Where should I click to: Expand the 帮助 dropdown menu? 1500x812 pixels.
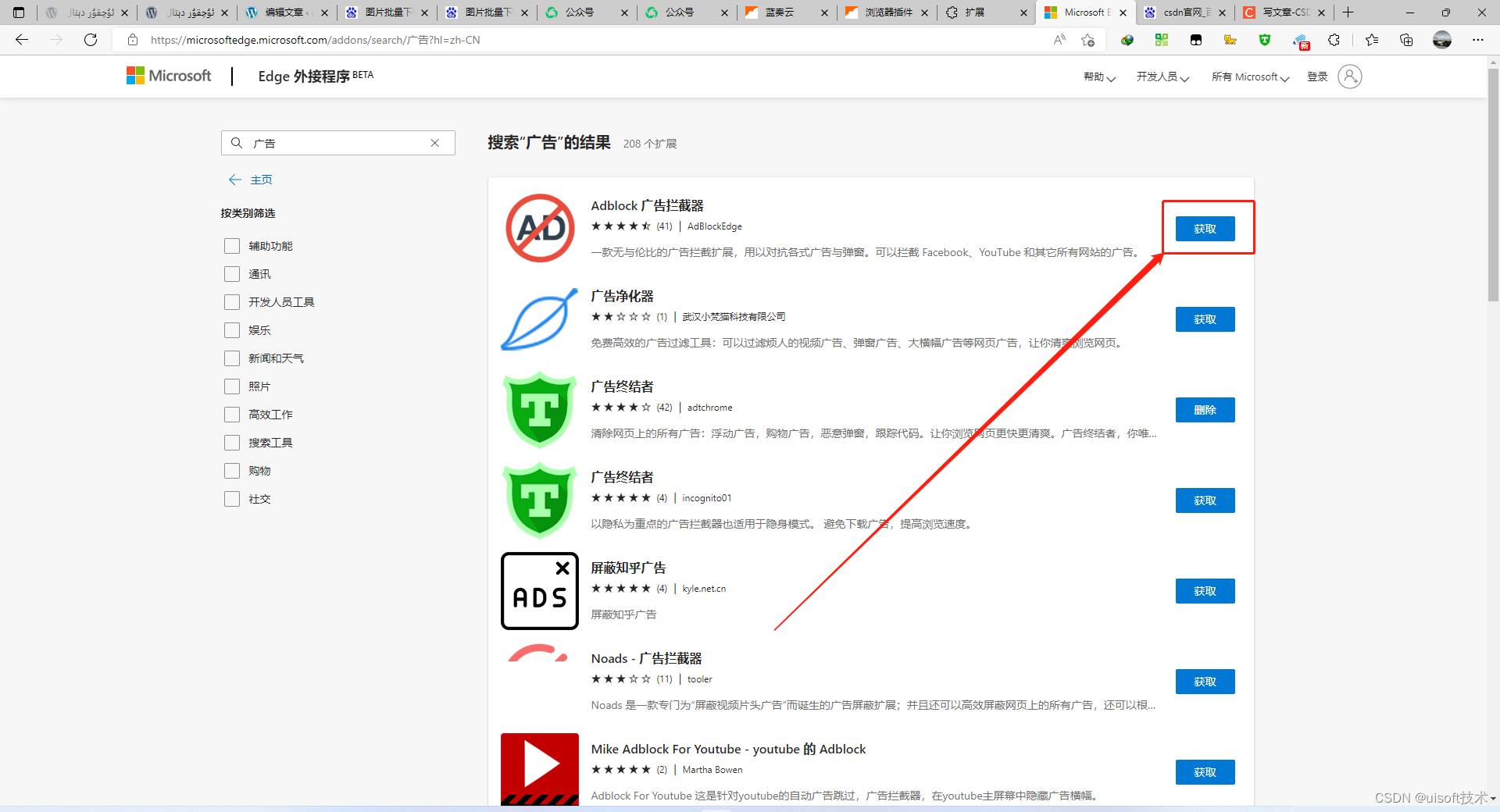point(1099,77)
